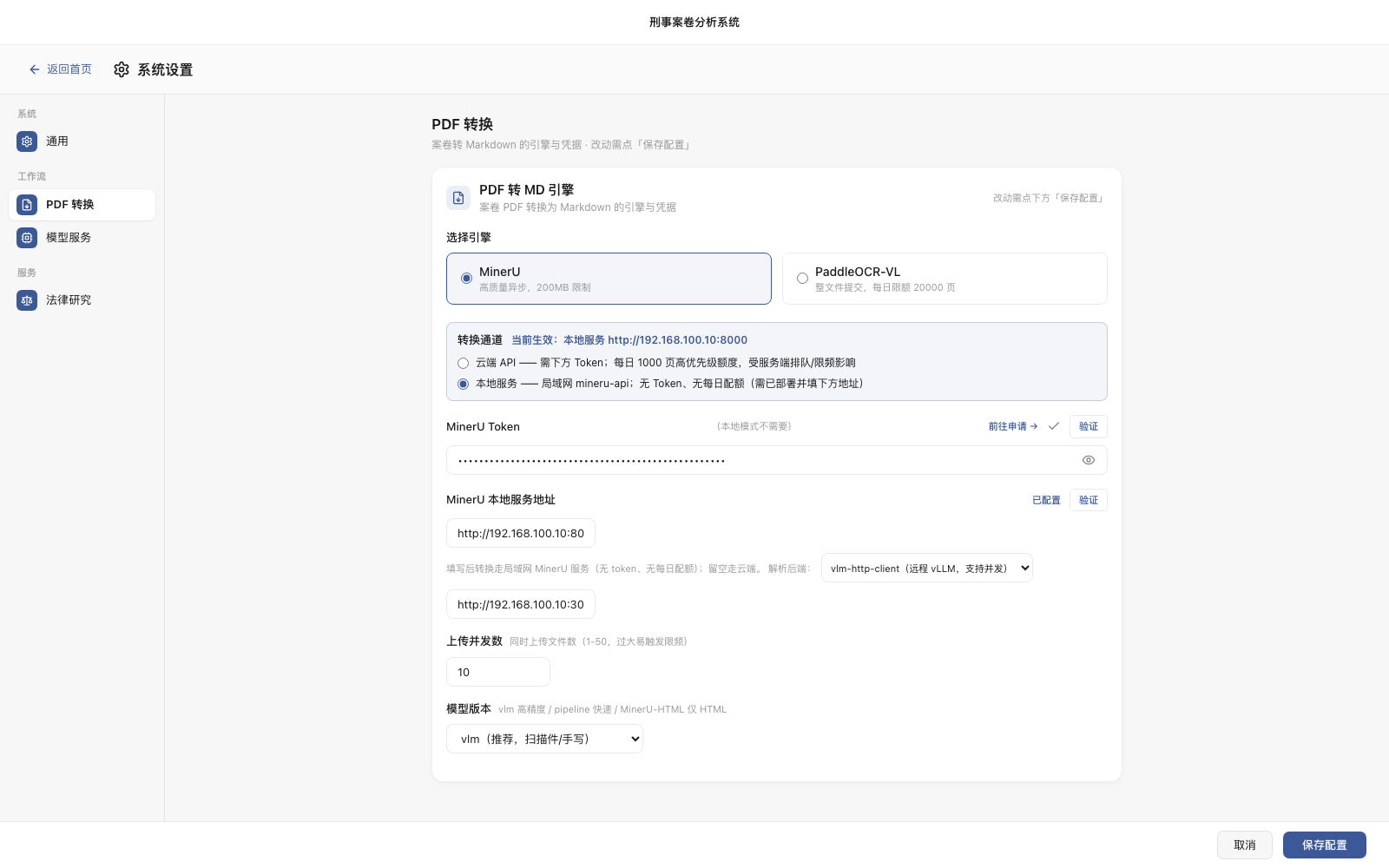Open the PDF 转换 settings section
The width and height of the screenshot is (1389, 868).
[x=82, y=205]
